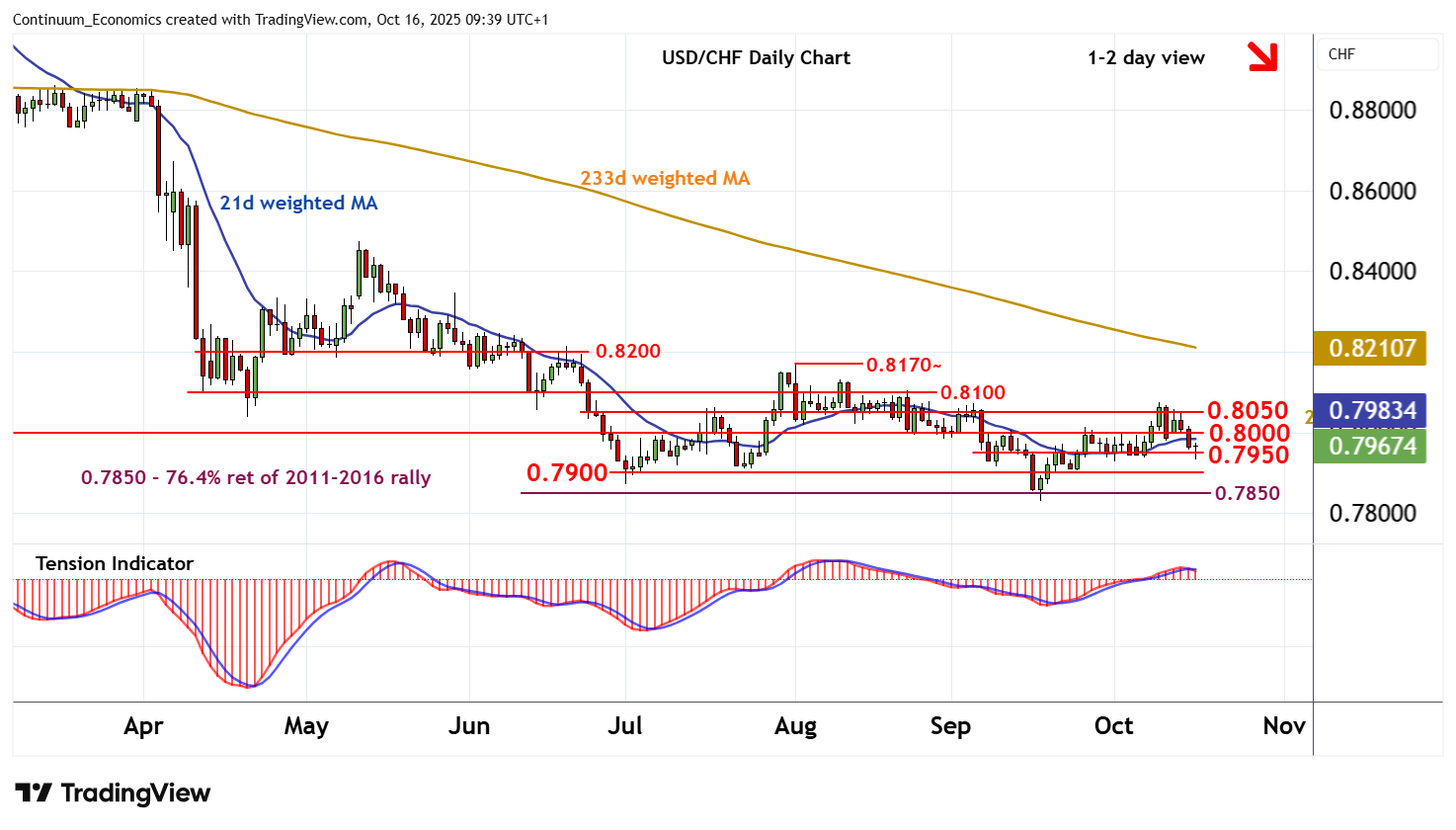Click the red downward trend arrow
This screenshot has height=830, width=1456.
[1262, 56]
